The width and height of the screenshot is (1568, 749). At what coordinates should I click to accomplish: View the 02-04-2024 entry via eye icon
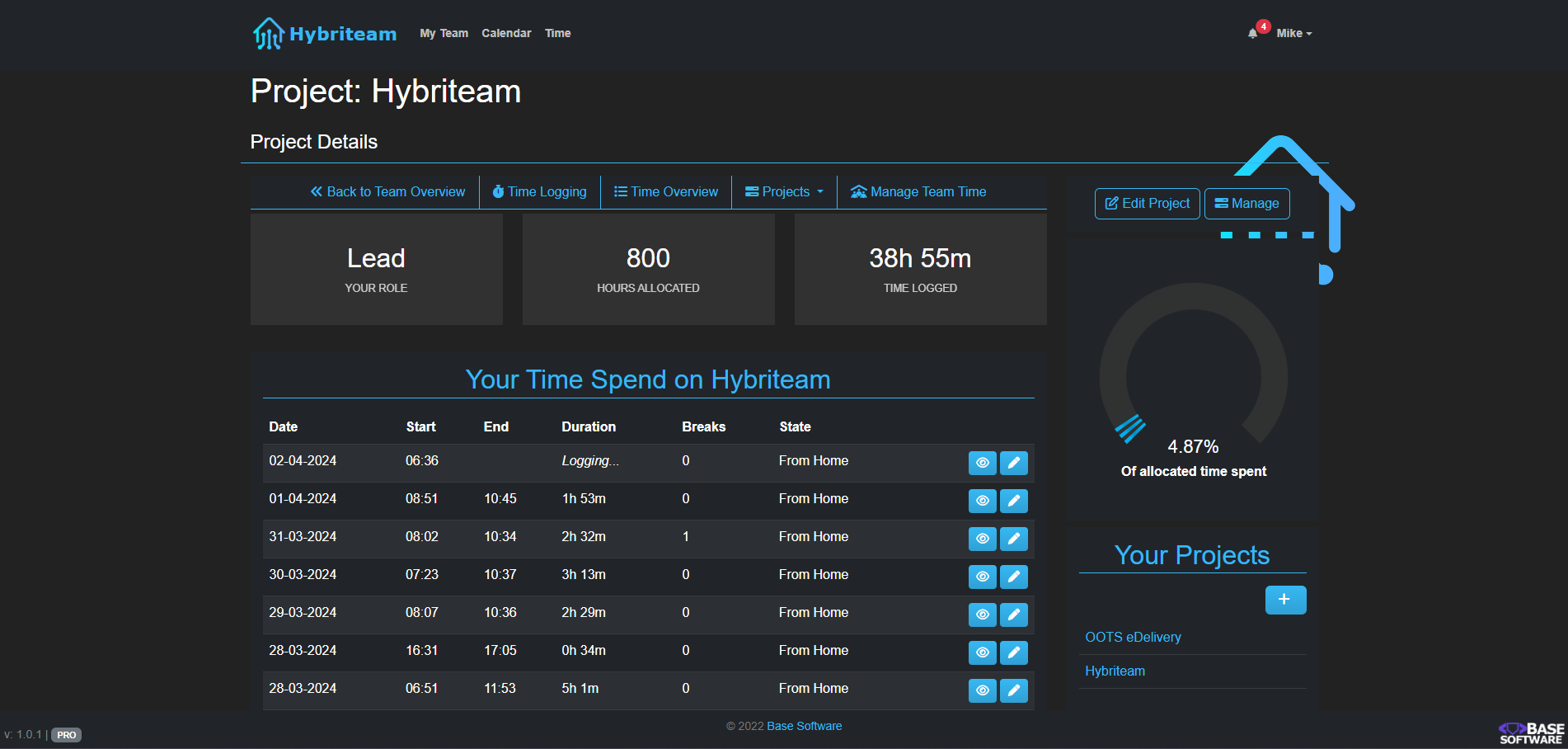click(x=982, y=463)
